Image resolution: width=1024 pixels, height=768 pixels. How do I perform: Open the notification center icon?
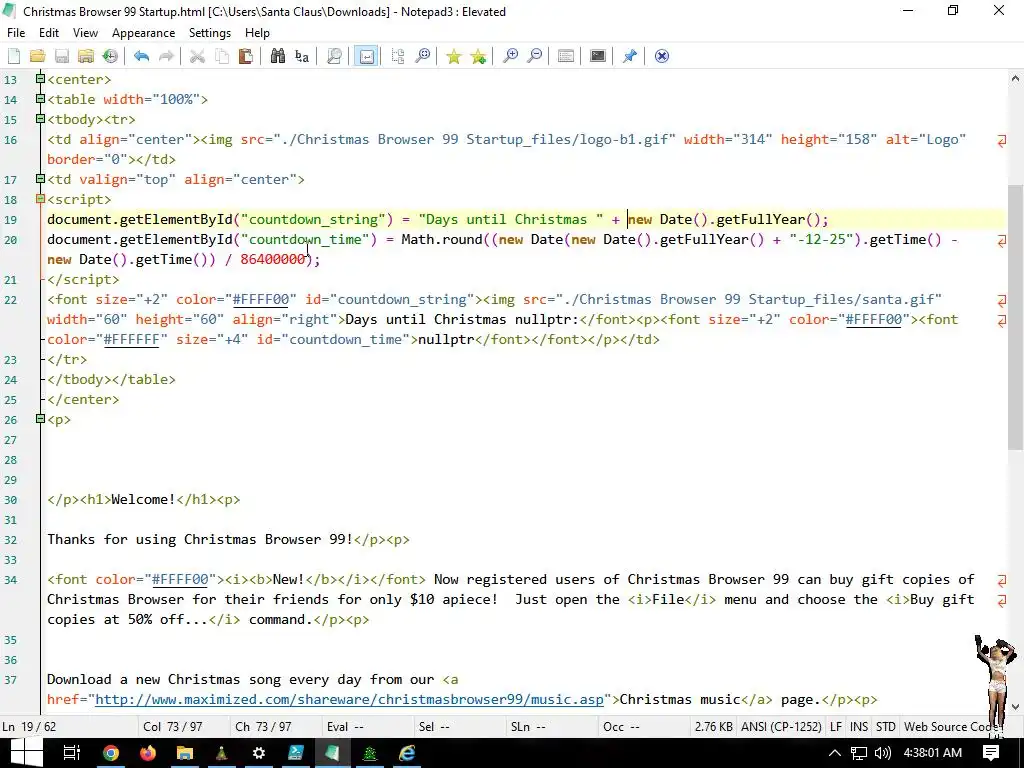click(991, 753)
